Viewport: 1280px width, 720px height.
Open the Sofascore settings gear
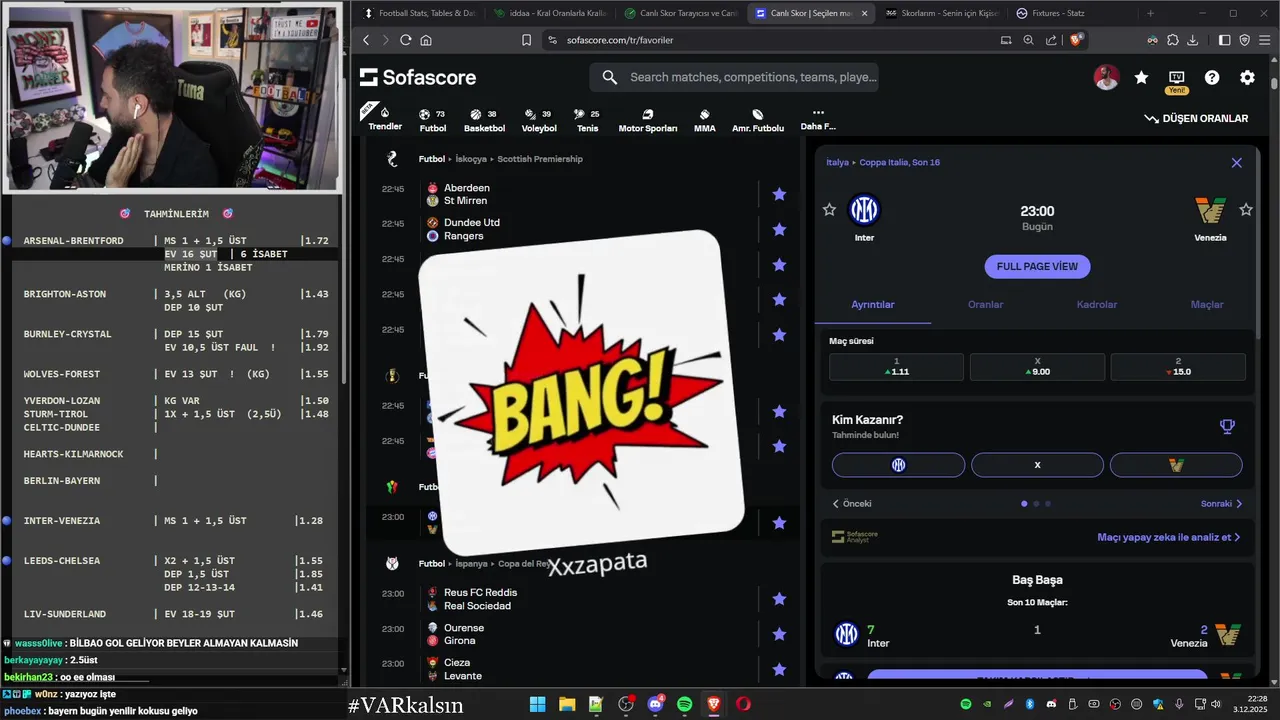(x=1247, y=77)
